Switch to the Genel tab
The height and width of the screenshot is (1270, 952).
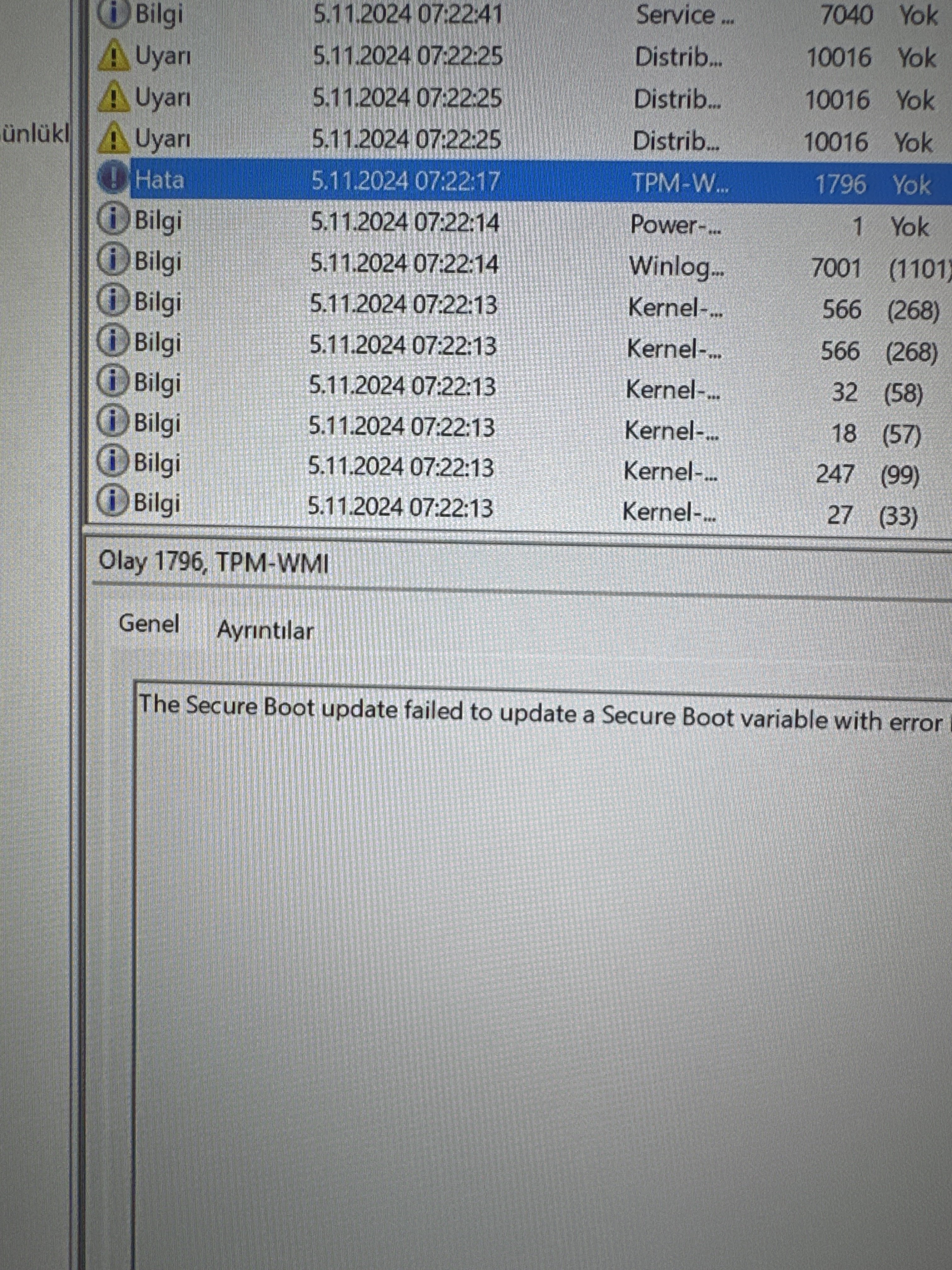coord(149,624)
